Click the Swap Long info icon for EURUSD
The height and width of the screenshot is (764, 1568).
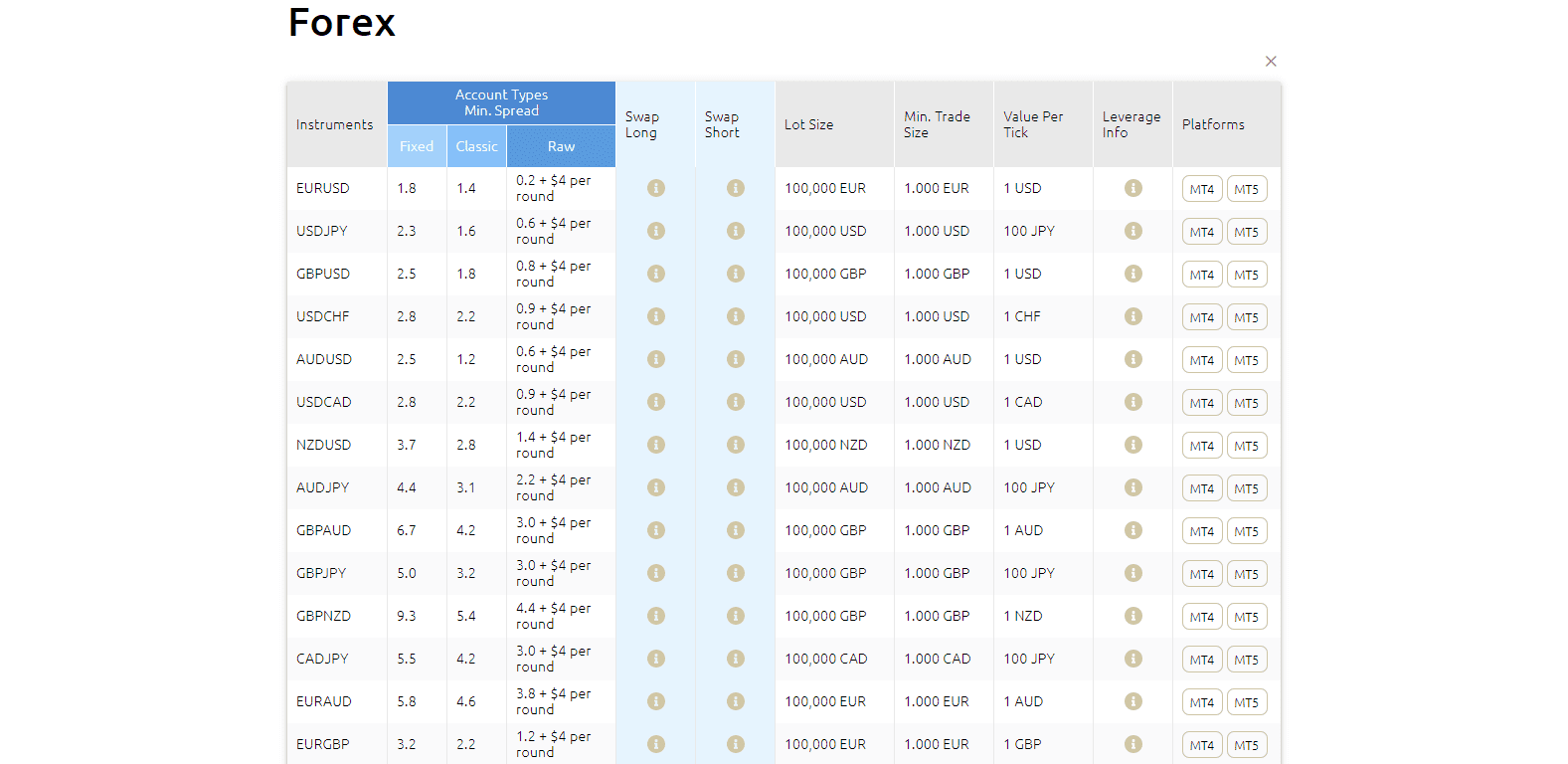click(x=655, y=188)
